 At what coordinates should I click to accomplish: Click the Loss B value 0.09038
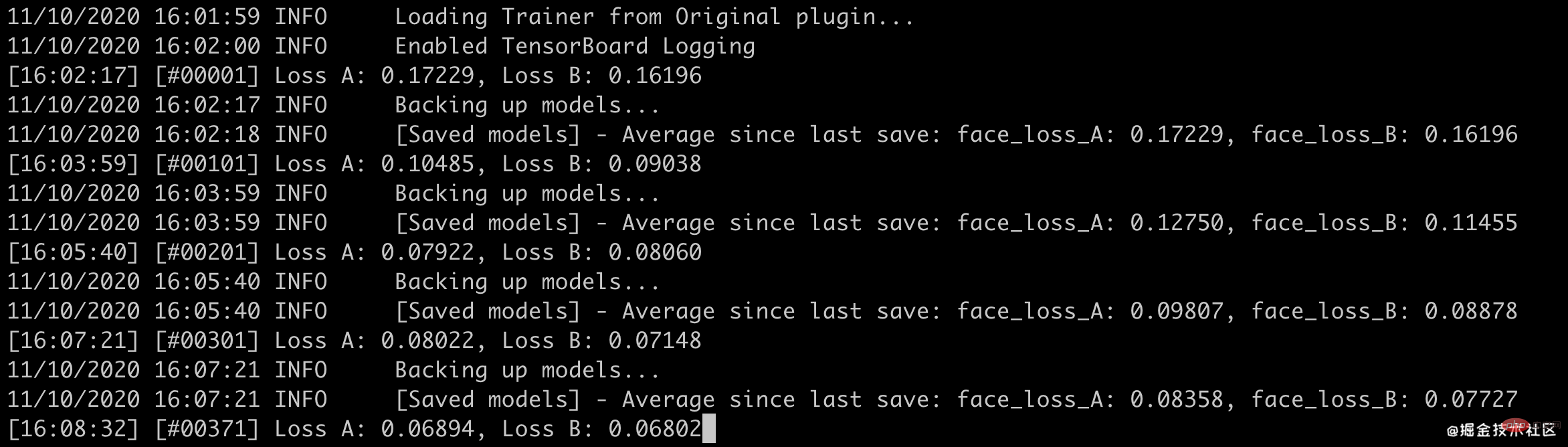tap(655, 164)
